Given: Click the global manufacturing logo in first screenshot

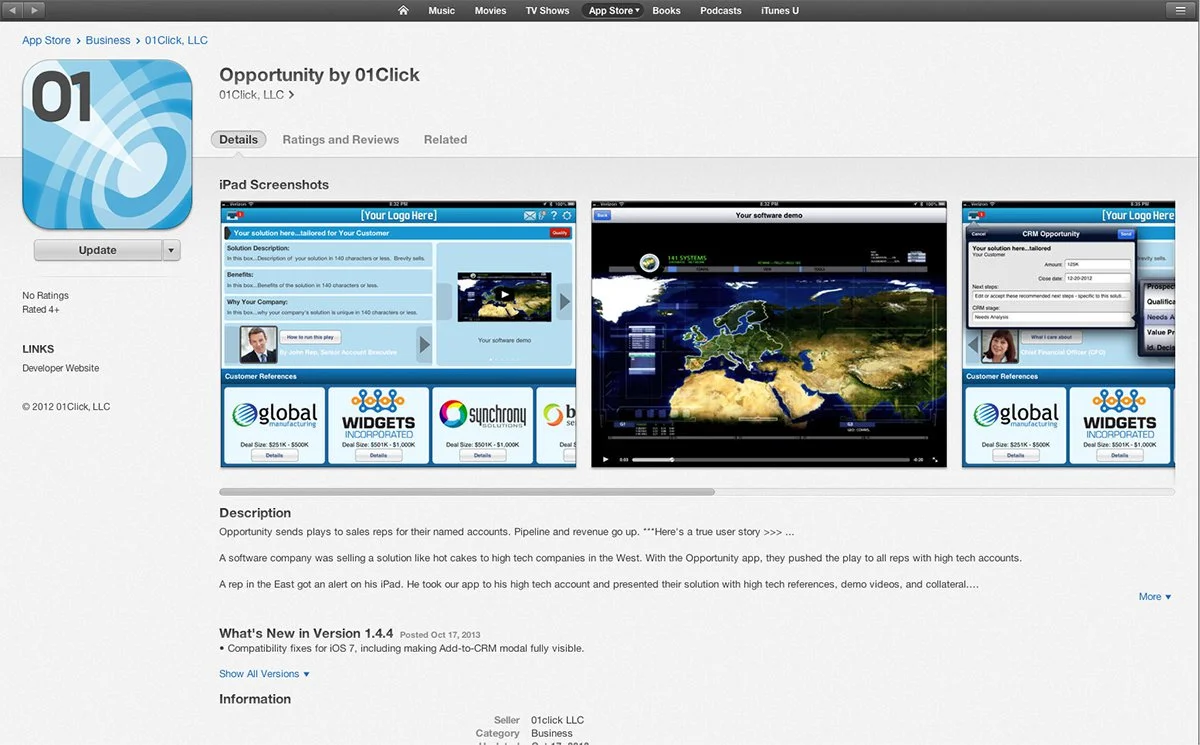Looking at the screenshot, I should [274, 415].
